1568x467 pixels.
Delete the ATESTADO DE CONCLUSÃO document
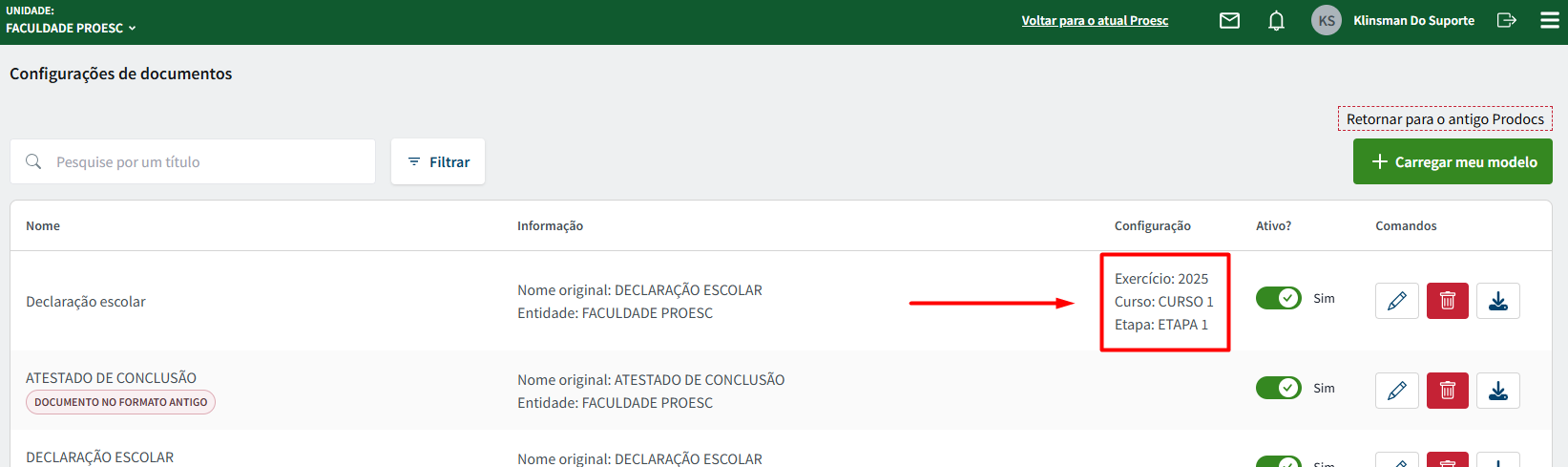[x=1447, y=391]
